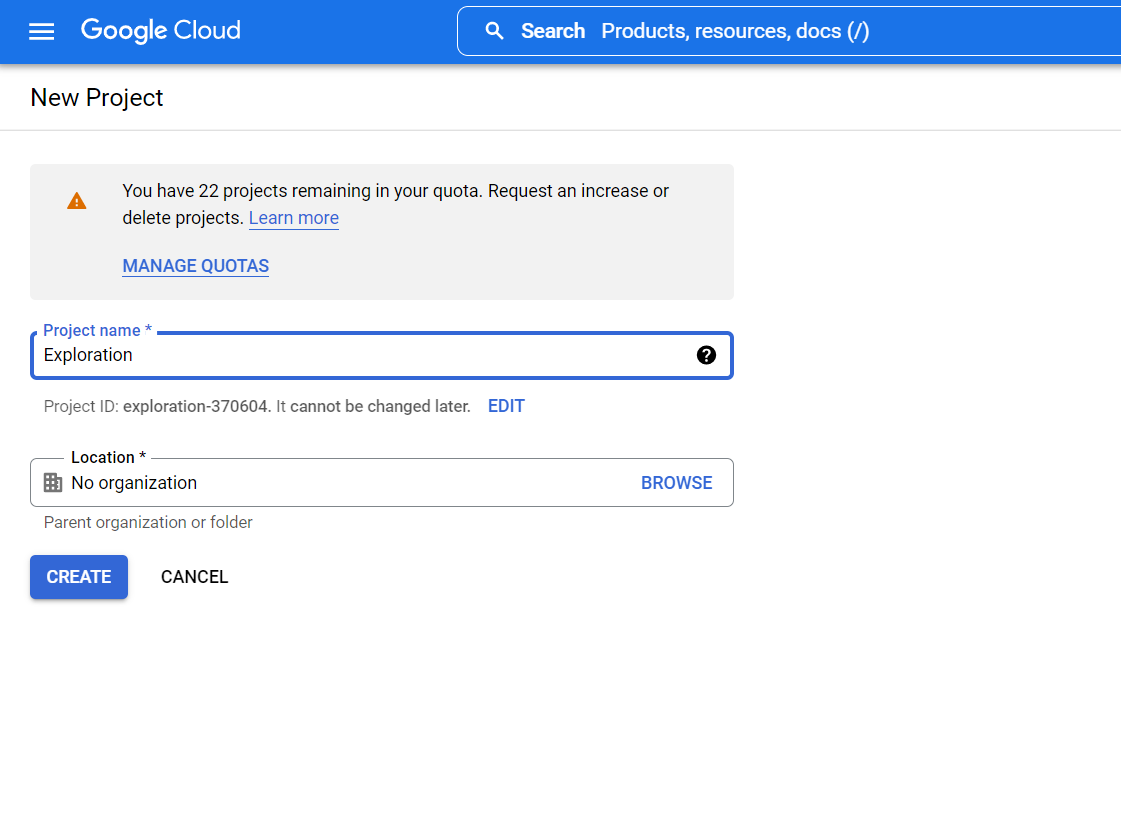Screen dimensions: 1121x818
Task: Browse for a parent organization
Action: pos(676,482)
